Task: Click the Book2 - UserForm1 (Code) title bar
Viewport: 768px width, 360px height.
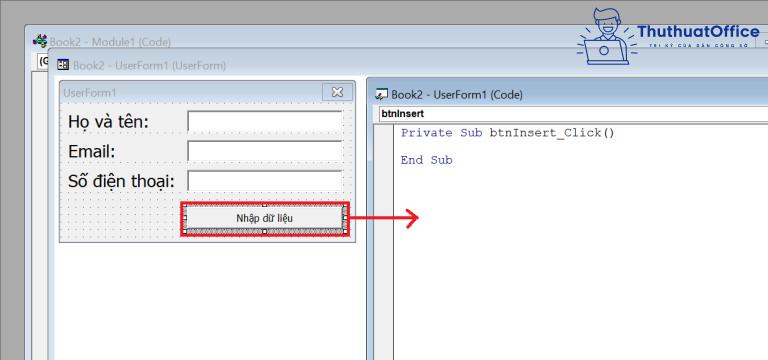Action: [x=568, y=95]
